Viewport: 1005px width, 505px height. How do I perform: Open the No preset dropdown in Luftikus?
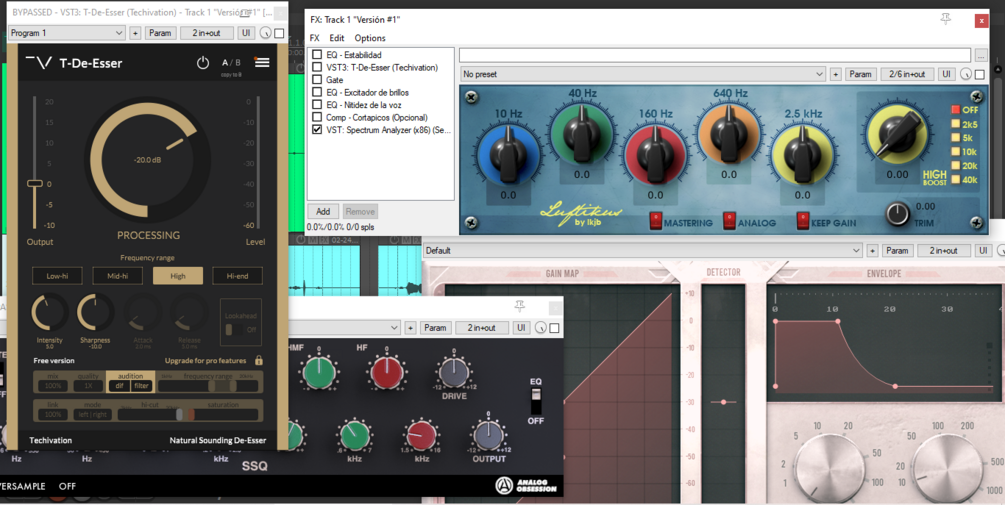[643, 74]
